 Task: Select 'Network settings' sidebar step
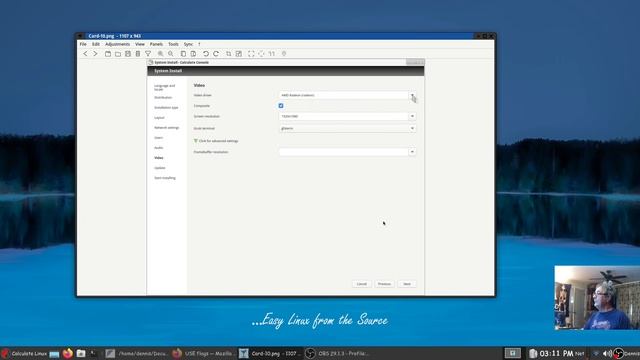pyautogui.click(x=167, y=127)
